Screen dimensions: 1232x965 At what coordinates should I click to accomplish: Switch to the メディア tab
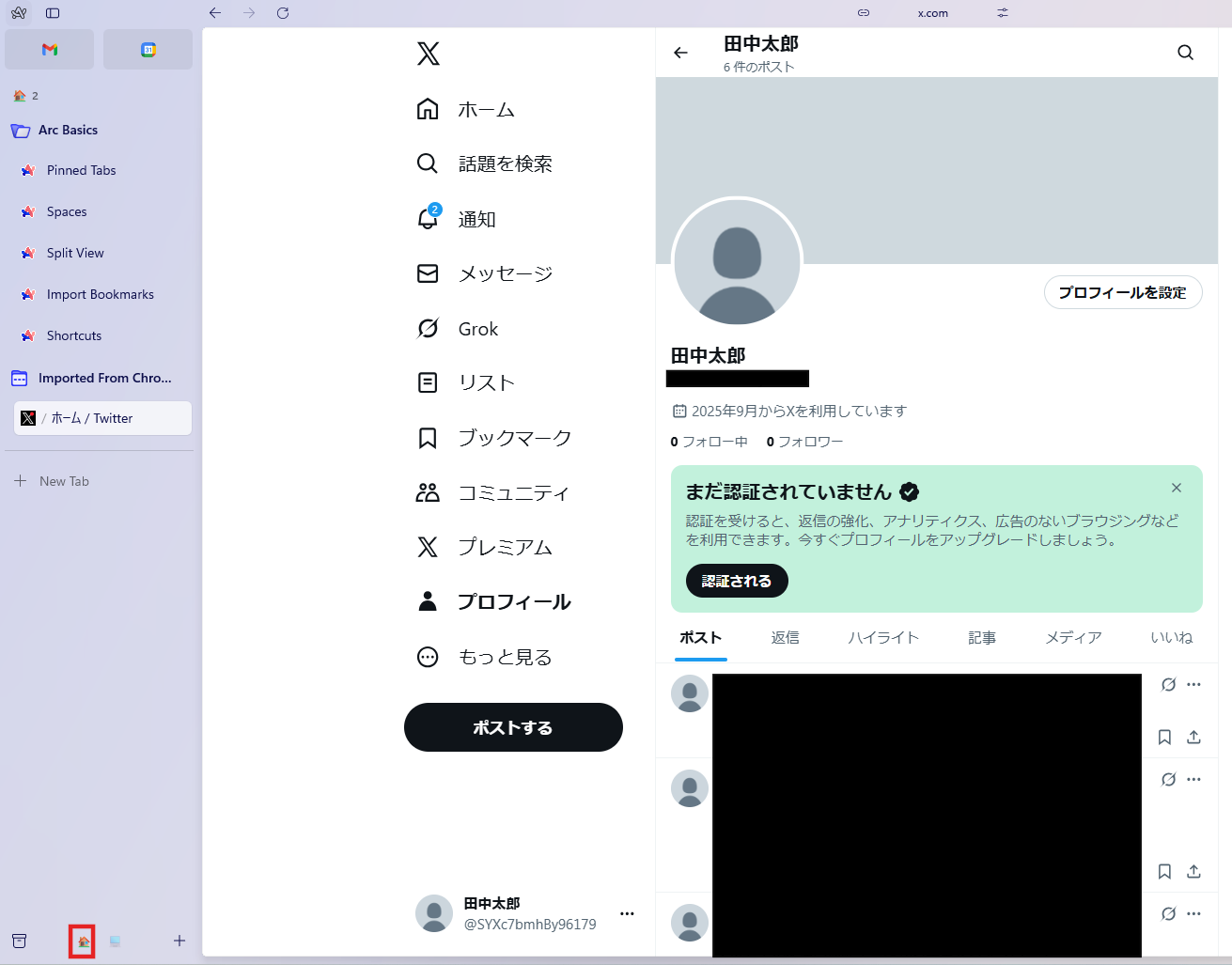point(1073,638)
